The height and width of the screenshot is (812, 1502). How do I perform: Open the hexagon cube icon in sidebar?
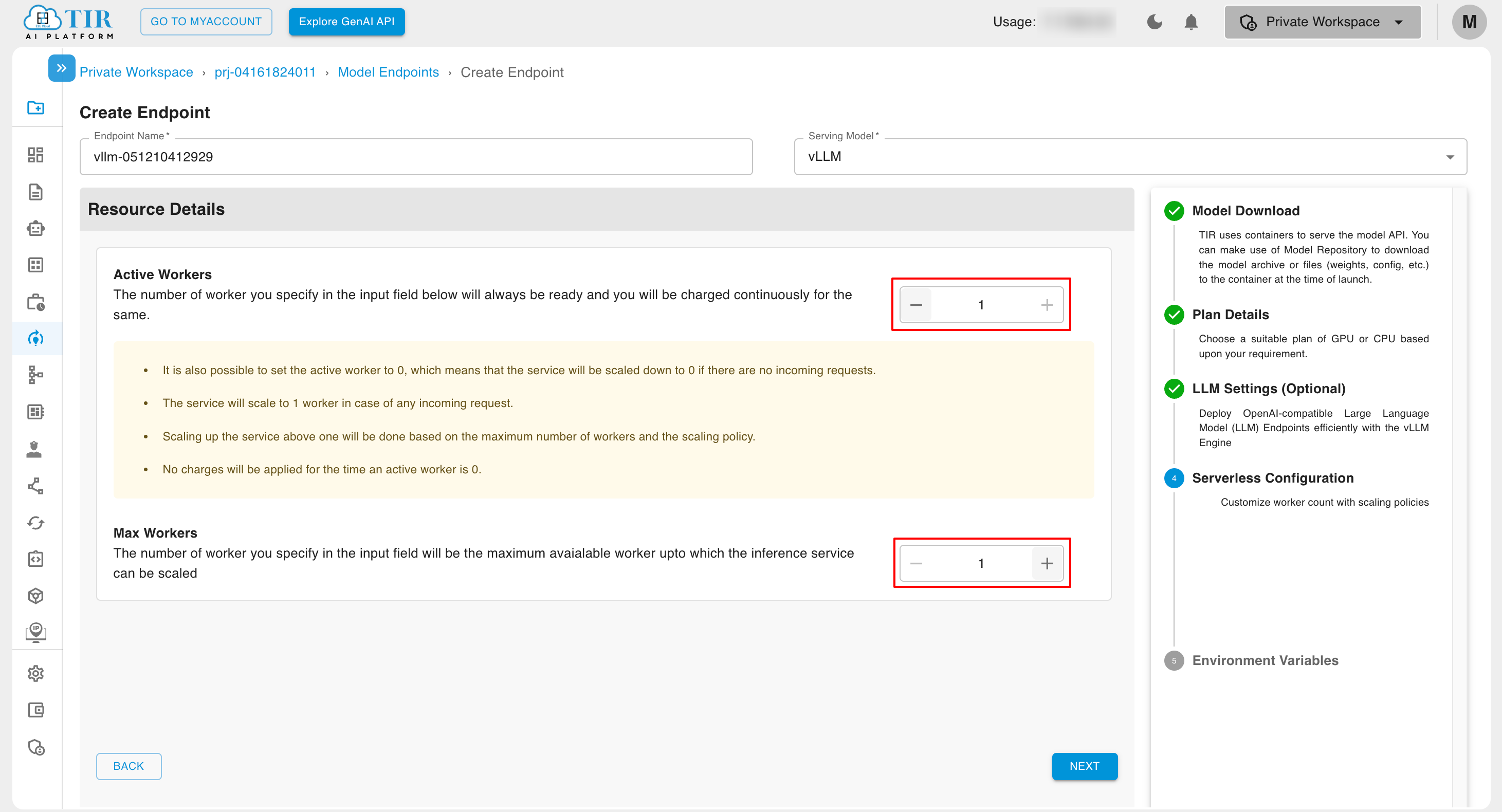35,596
